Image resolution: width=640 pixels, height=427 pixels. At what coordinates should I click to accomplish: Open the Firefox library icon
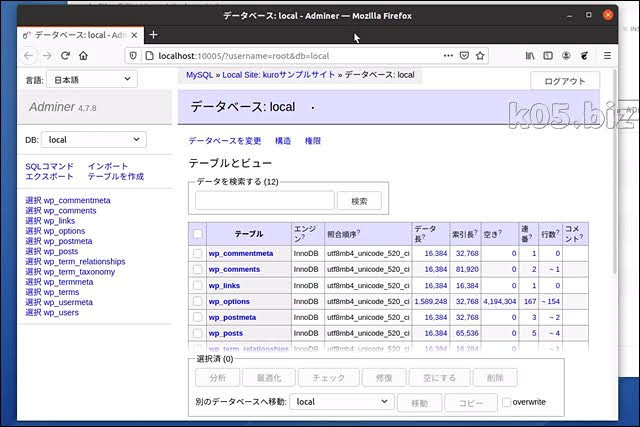point(530,56)
